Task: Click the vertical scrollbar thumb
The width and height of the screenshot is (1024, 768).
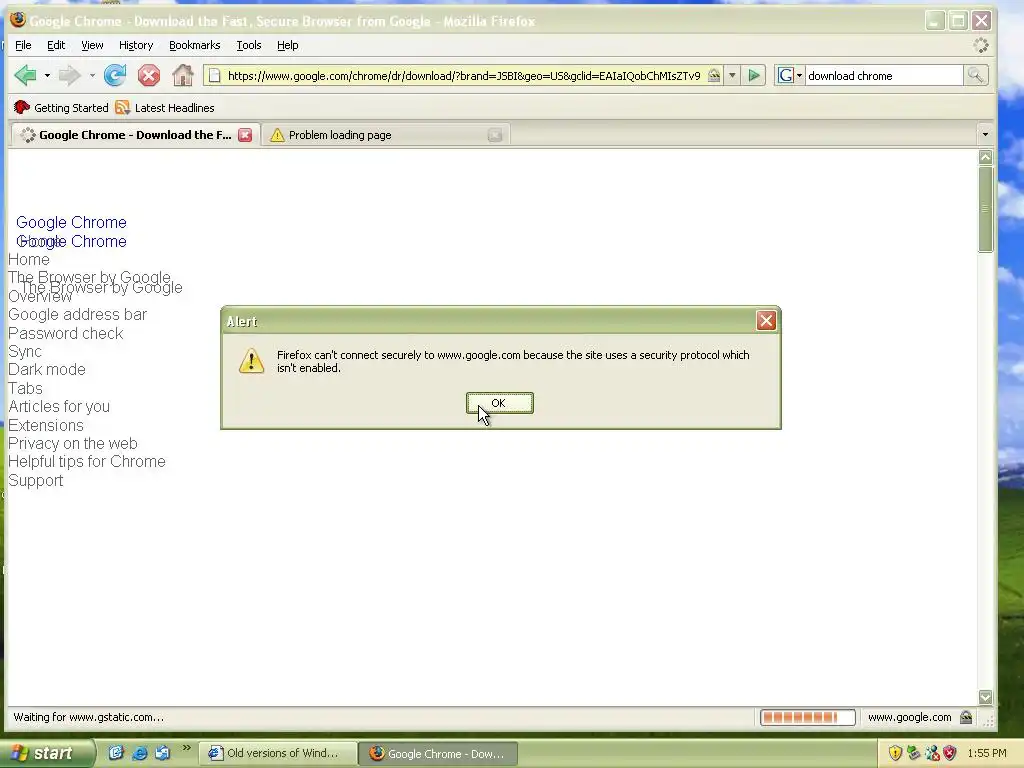Action: pyautogui.click(x=985, y=209)
